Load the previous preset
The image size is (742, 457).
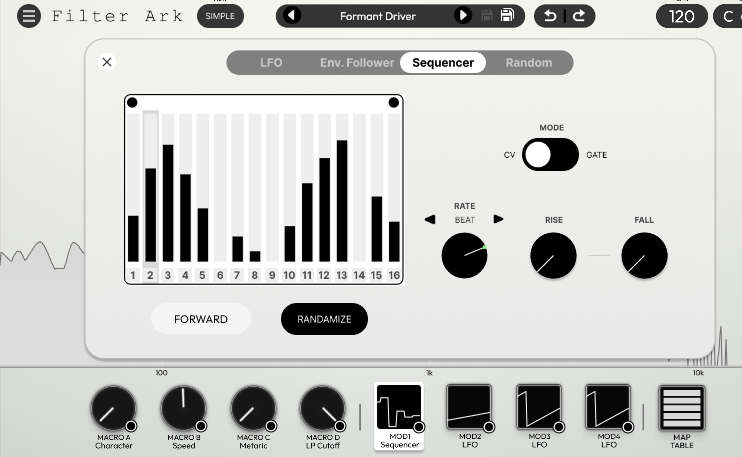tap(291, 16)
